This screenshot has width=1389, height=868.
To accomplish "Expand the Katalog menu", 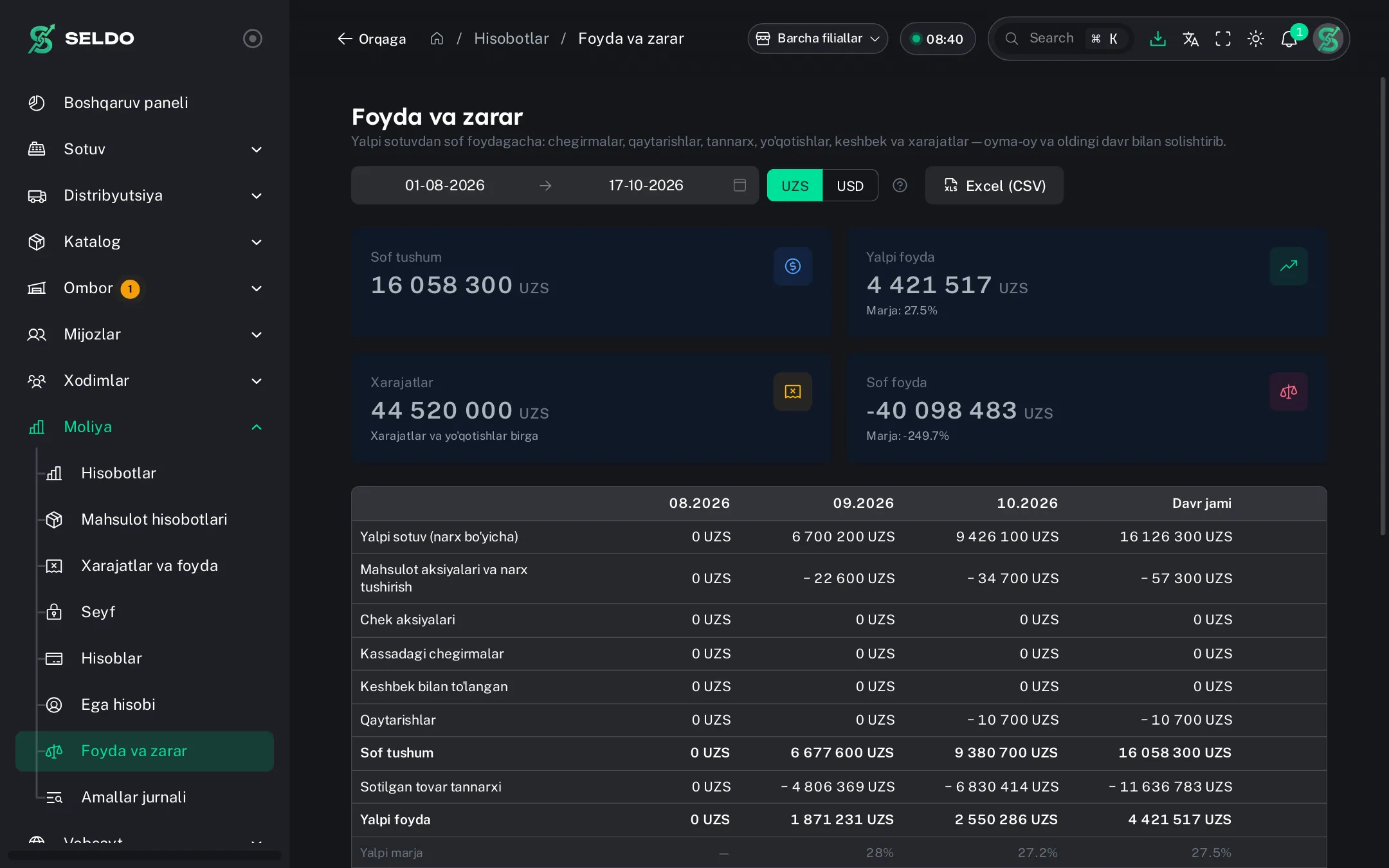I will click(145, 242).
